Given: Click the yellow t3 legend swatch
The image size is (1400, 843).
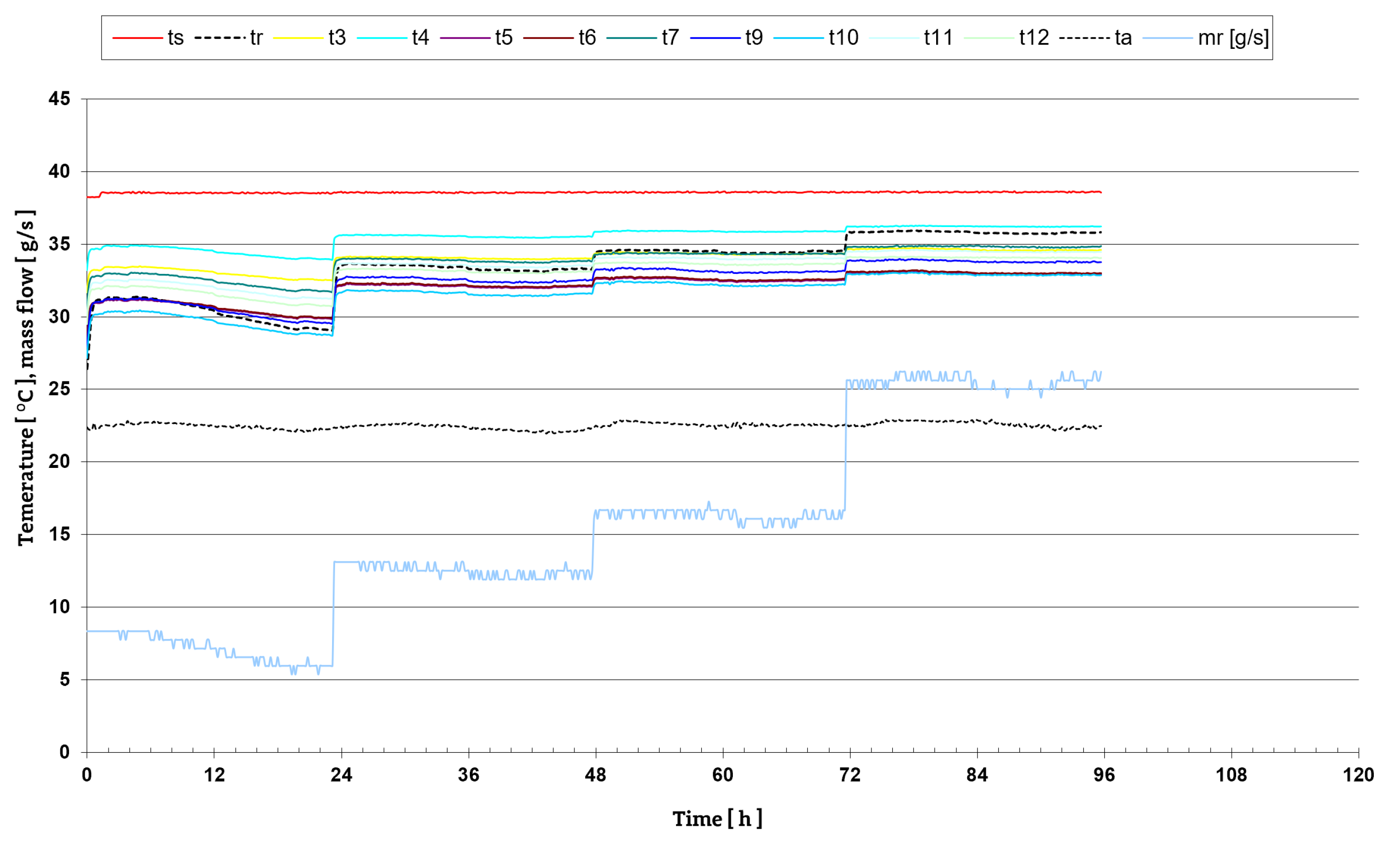Looking at the screenshot, I should point(298,38).
